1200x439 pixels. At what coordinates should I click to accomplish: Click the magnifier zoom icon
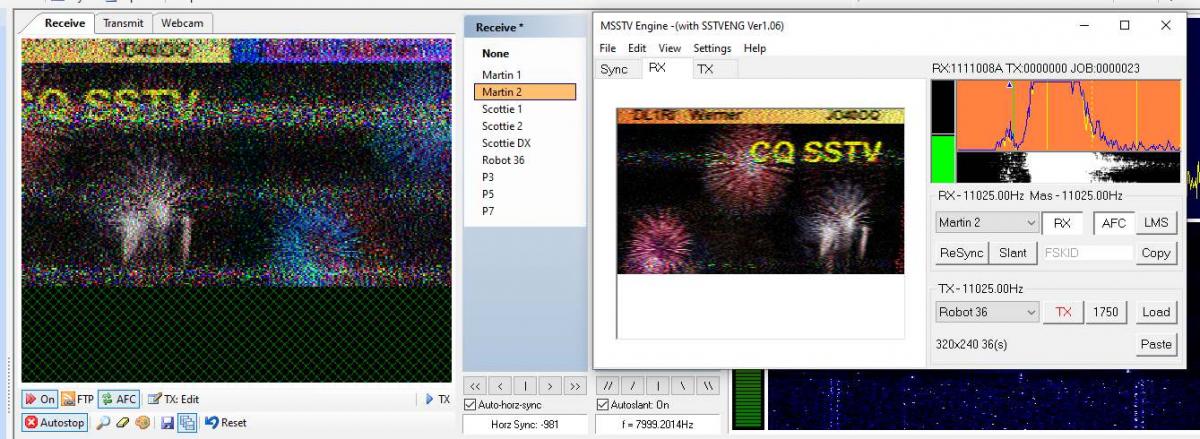click(103, 423)
